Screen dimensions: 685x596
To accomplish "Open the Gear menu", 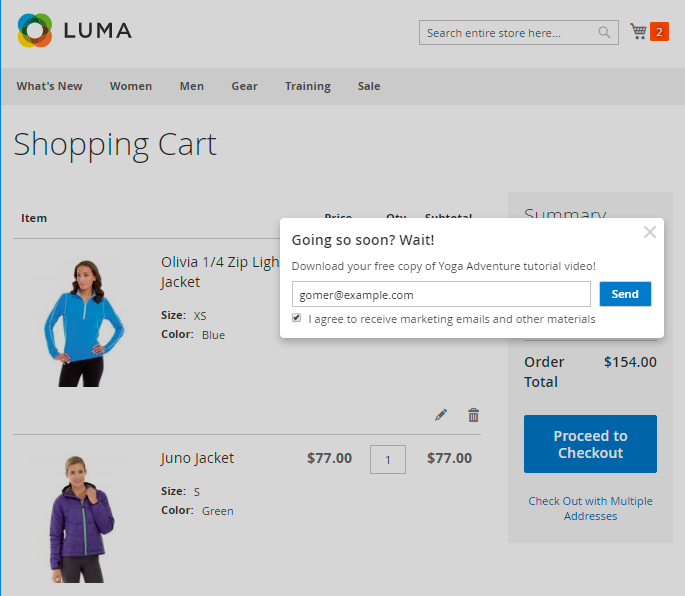I will tap(244, 86).
